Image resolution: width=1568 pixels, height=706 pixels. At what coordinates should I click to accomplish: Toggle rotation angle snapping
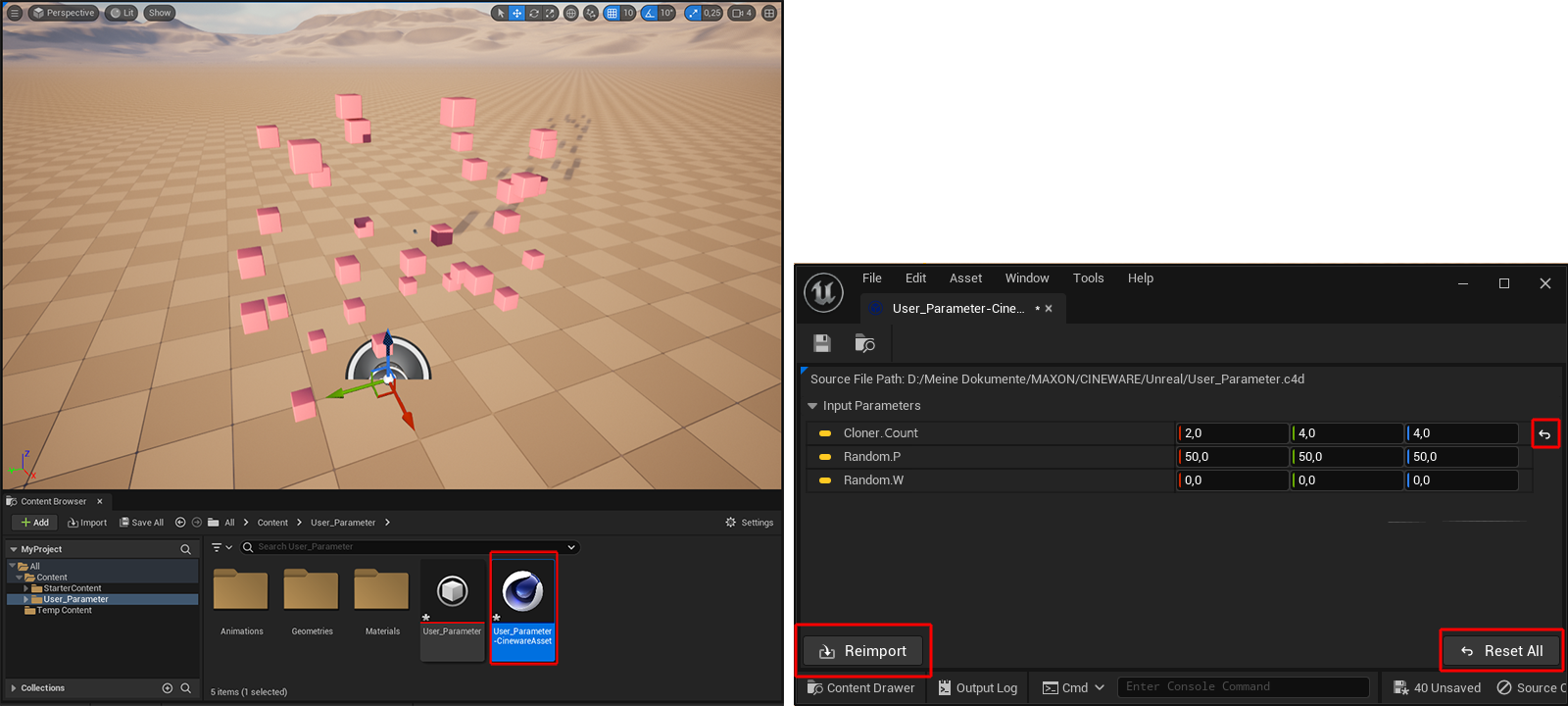650,13
